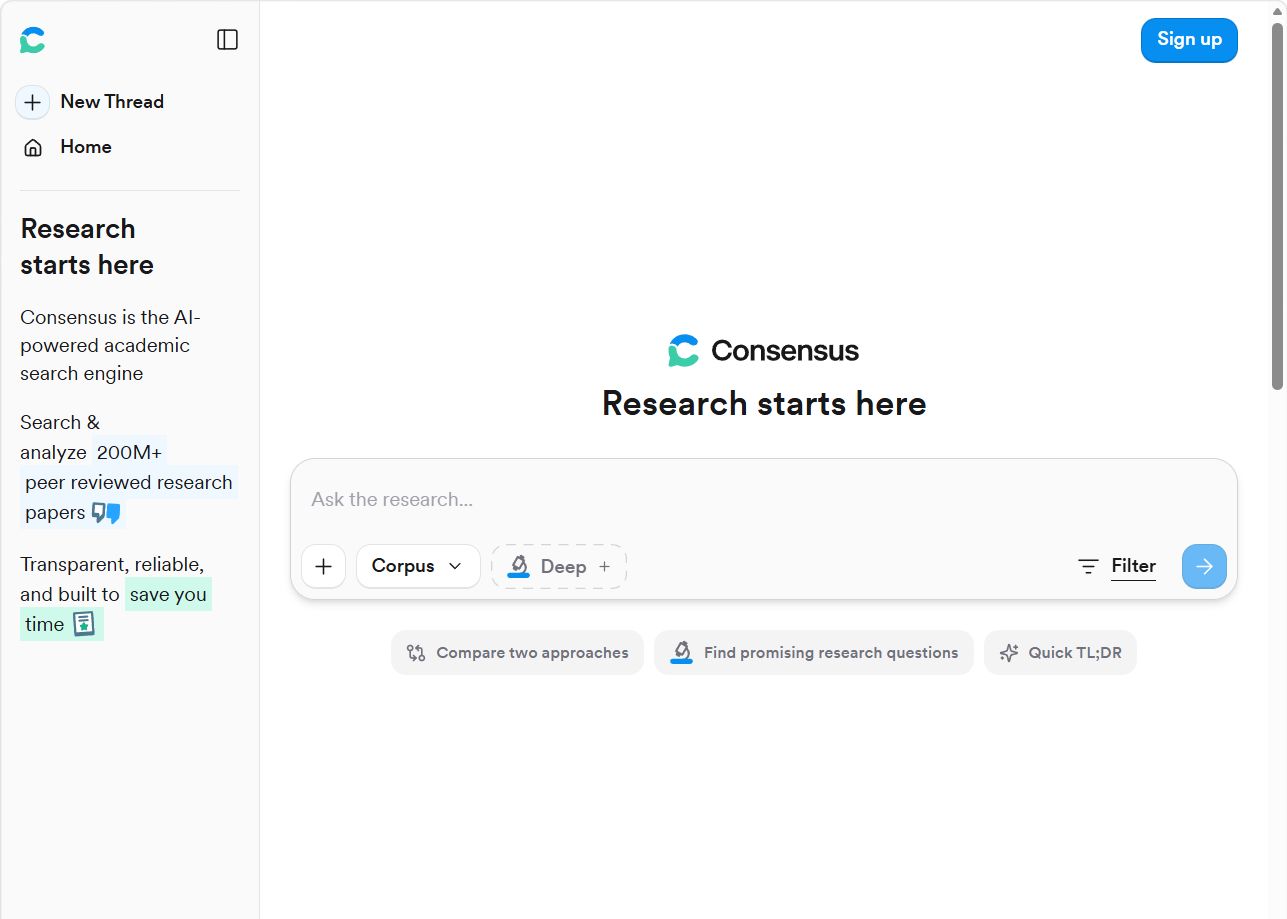1287x919 pixels.
Task: Click the Home house icon
Action: point(33,148)
